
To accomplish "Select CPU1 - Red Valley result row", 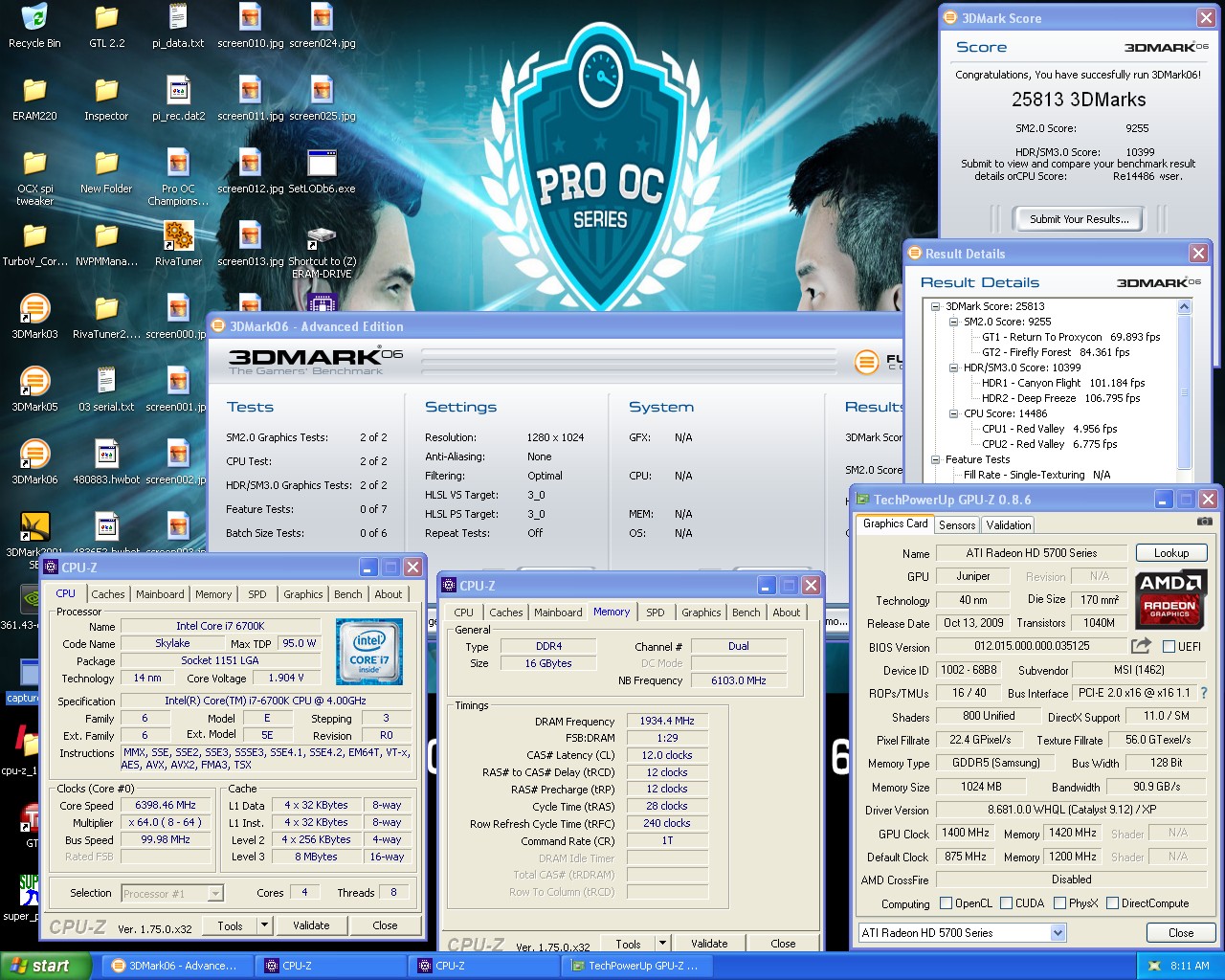I will point(1050,429).
